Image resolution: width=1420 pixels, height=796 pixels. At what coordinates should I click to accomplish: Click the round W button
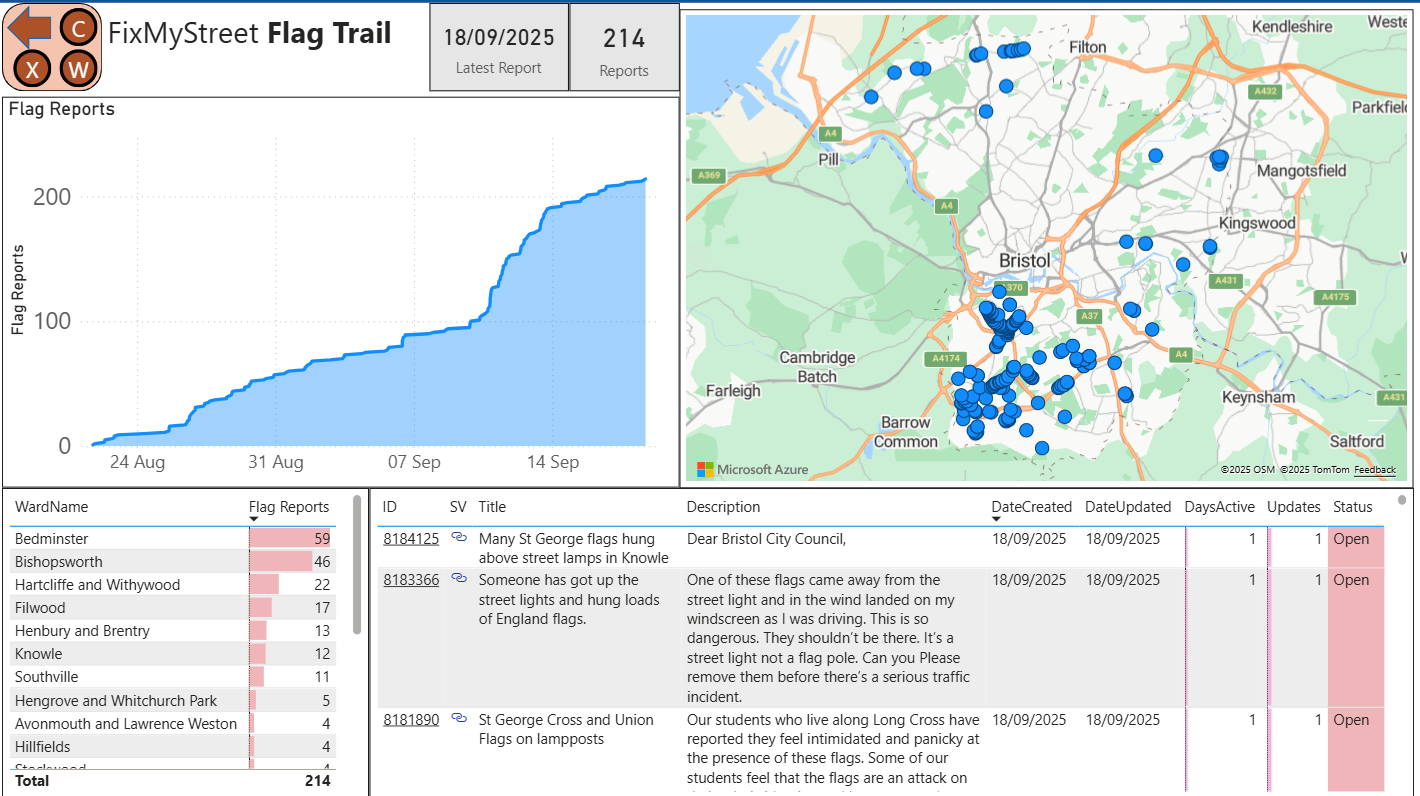pos(78,69)
